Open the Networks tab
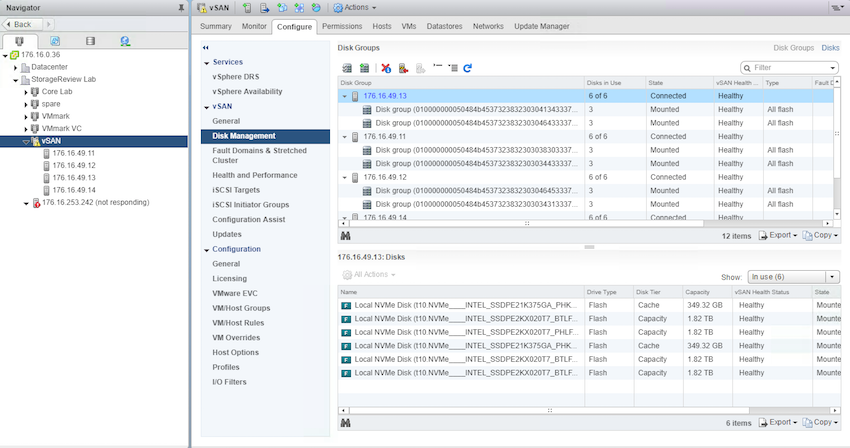Screen dimensions: 850x448 488,26
